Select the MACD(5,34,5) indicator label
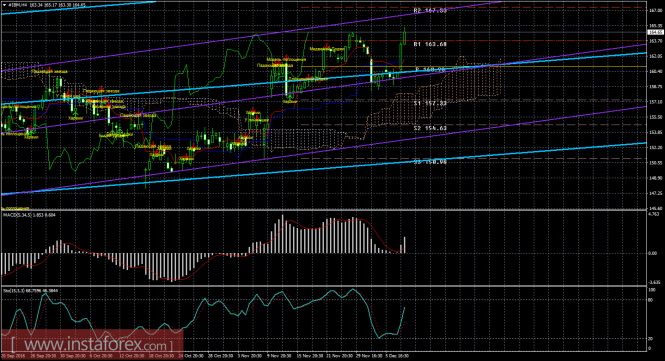Viewport: 665px width, 361px height. (x=18, y=215)
